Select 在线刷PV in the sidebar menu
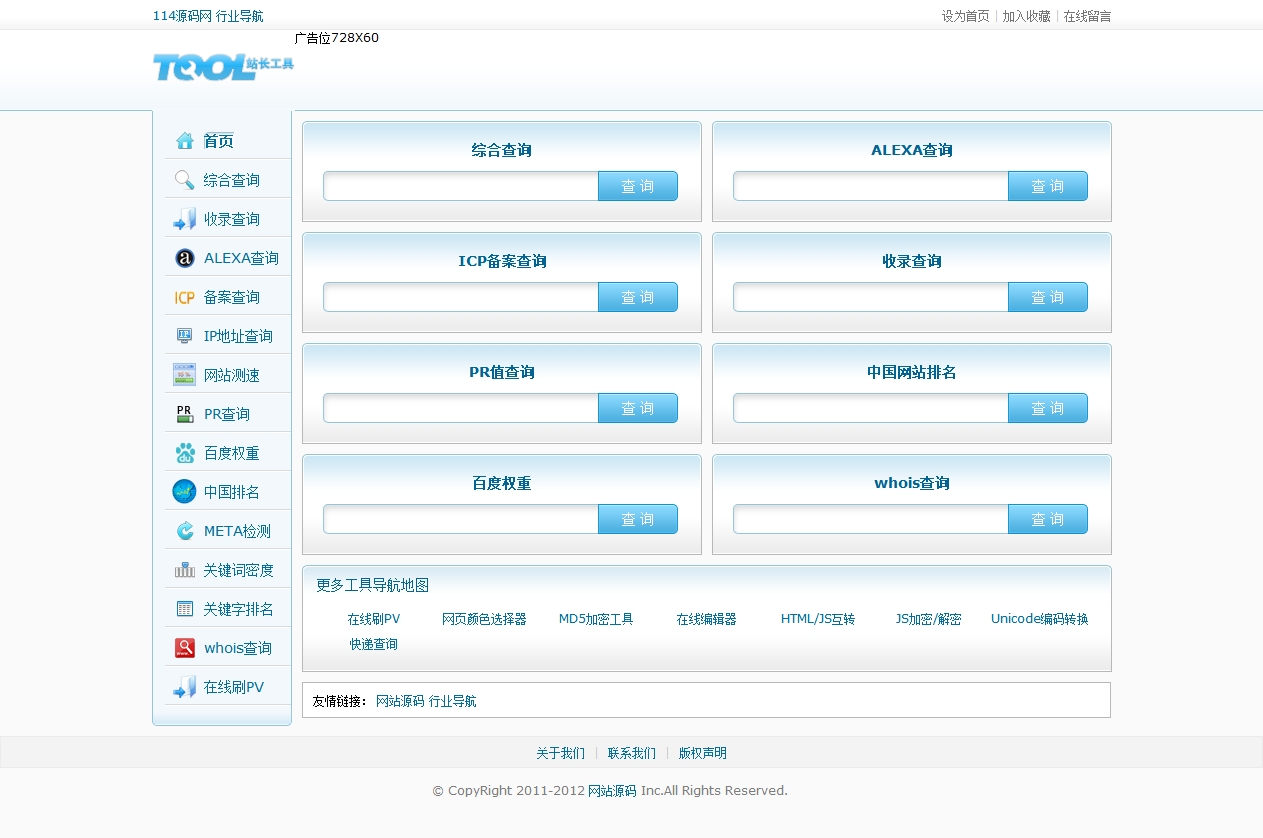Image resolution: width=1263 pixels, height=838 pixels. tap(234, 687)
